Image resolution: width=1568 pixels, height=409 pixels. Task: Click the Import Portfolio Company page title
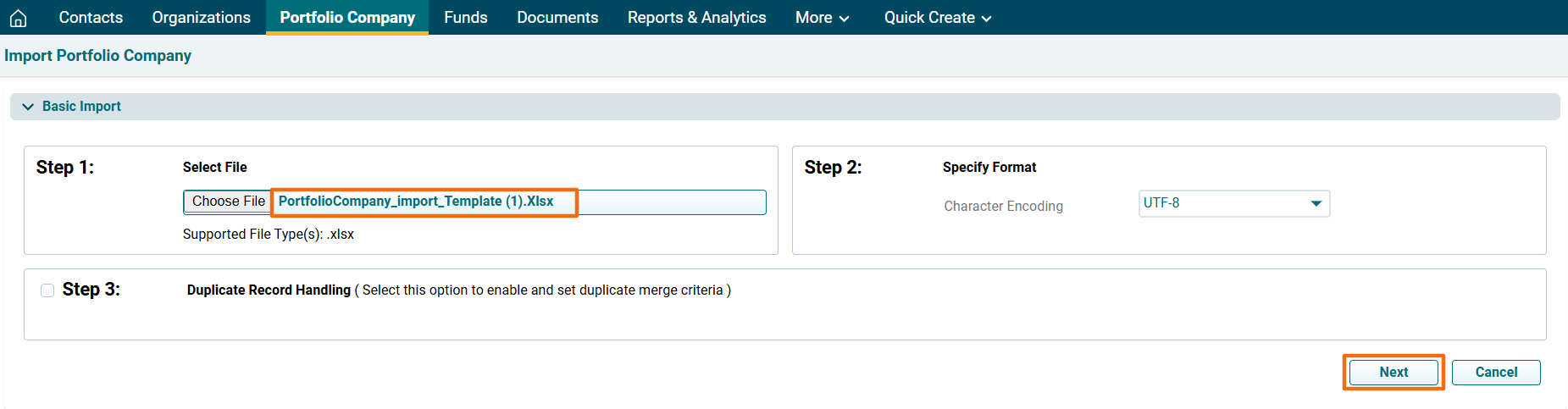[98, 56]
